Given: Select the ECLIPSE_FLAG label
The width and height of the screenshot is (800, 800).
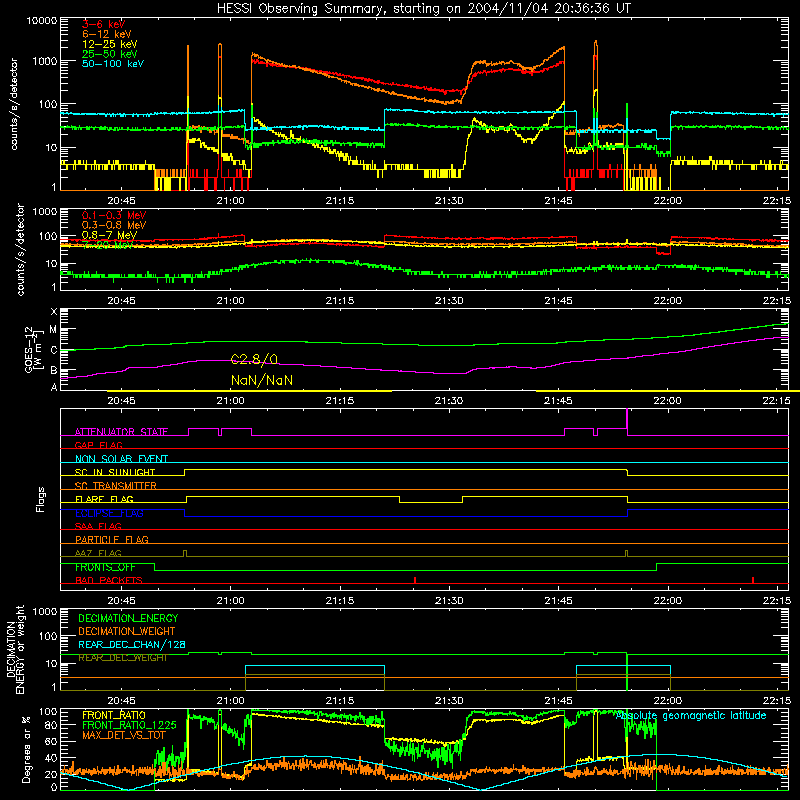Looking at the screenshot, I should 109,513.
